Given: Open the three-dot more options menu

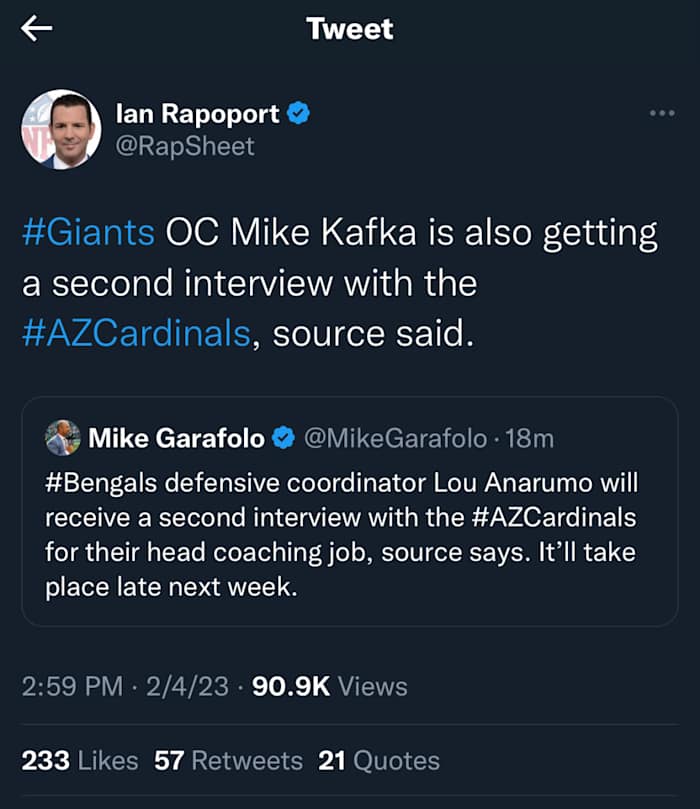Looking at the screenshot, I should 662,113.
